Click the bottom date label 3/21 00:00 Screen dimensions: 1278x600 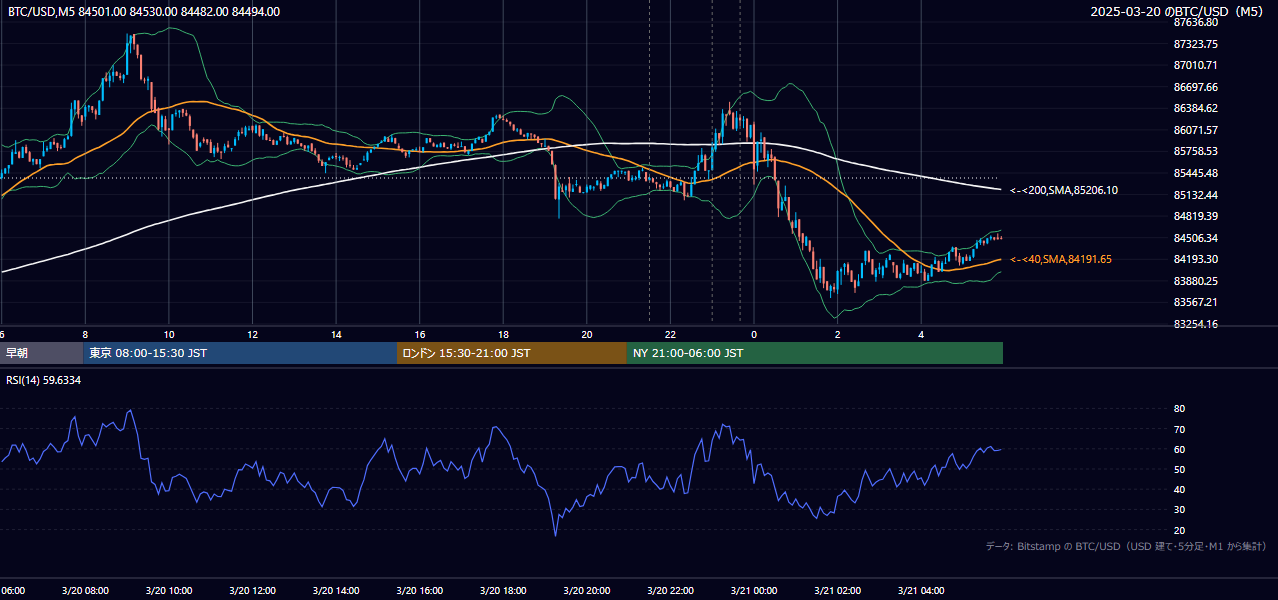click(754, 591)
